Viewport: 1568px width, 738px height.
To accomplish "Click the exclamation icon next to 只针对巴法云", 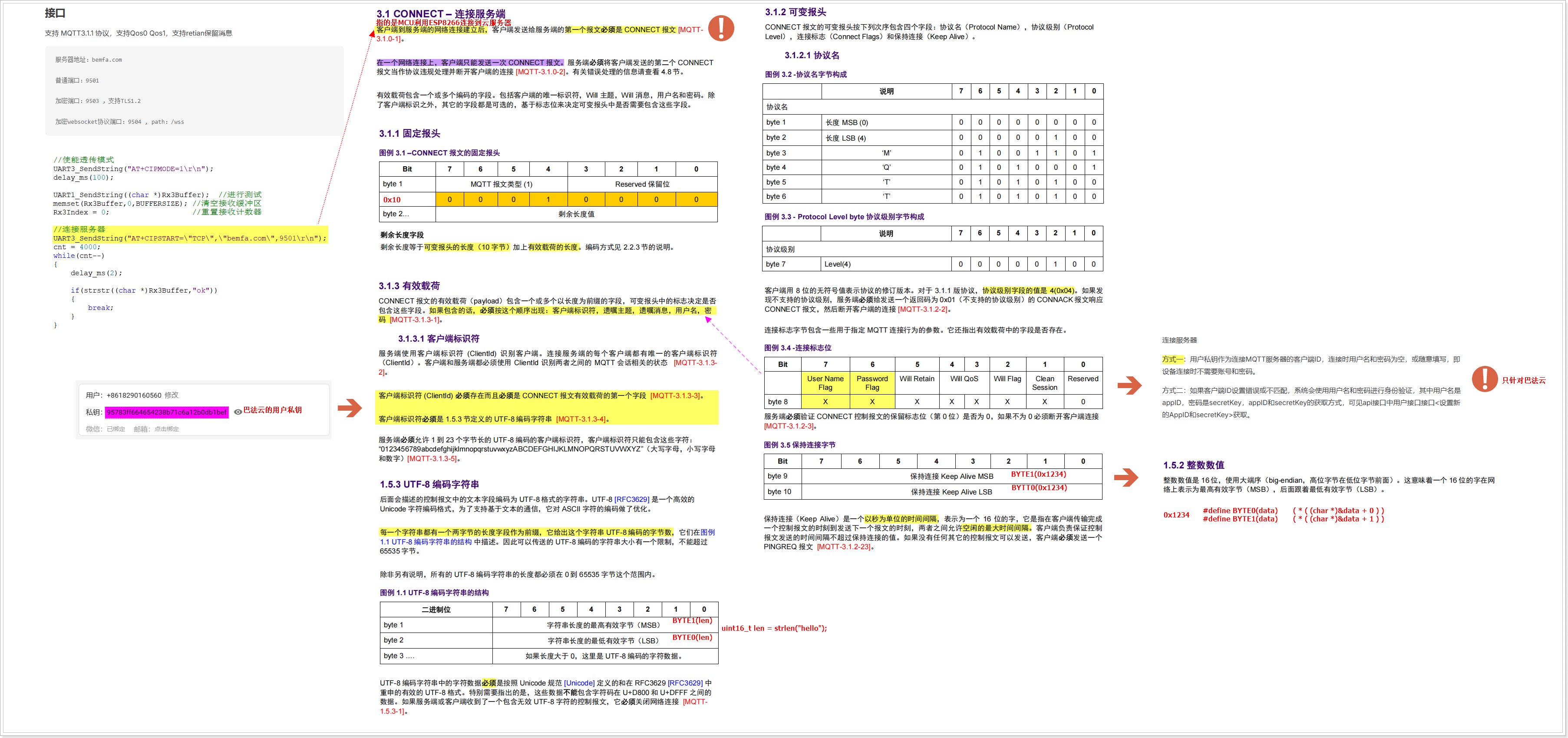I will pos(1485,379).
